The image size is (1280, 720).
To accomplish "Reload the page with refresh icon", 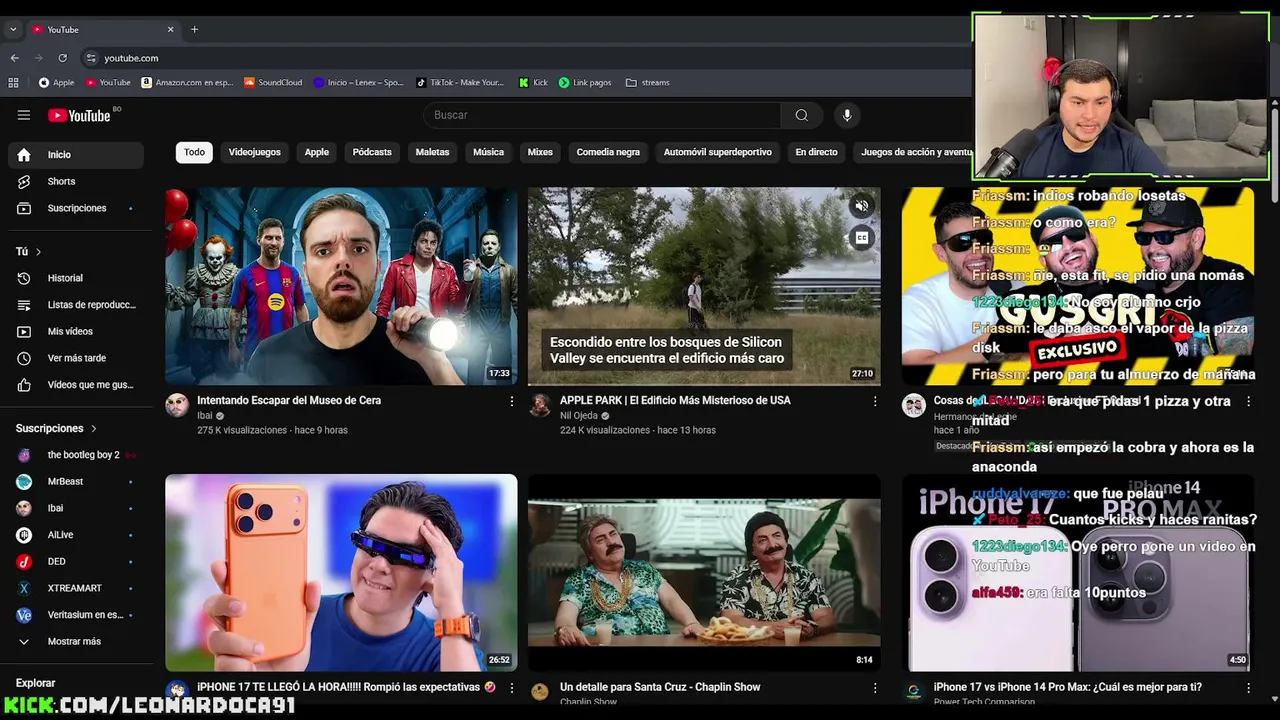I will click(x=63, y=58).
